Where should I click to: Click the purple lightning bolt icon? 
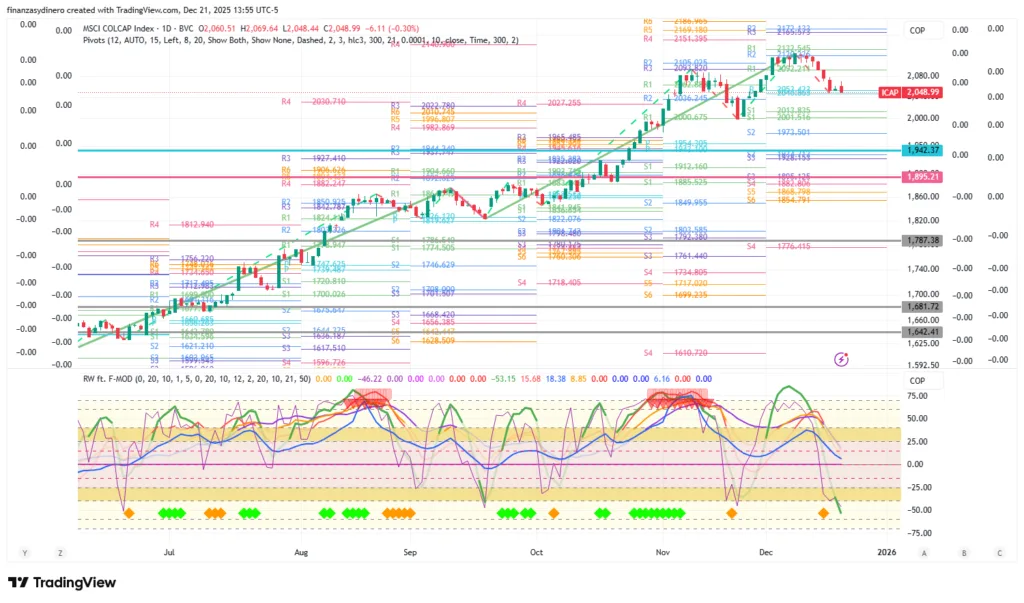841,359
